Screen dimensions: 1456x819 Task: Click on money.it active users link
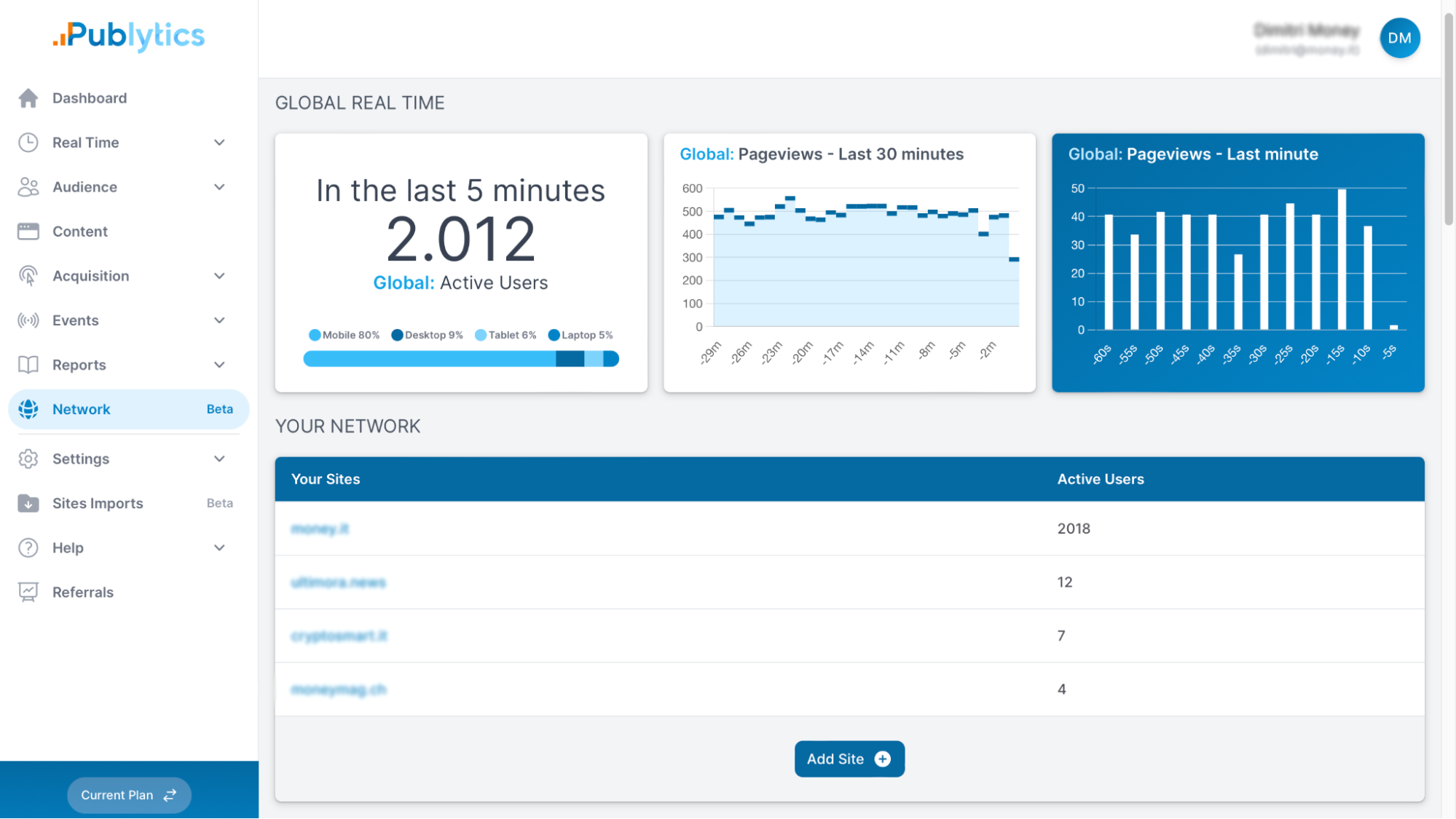[x=1074, y=528]
